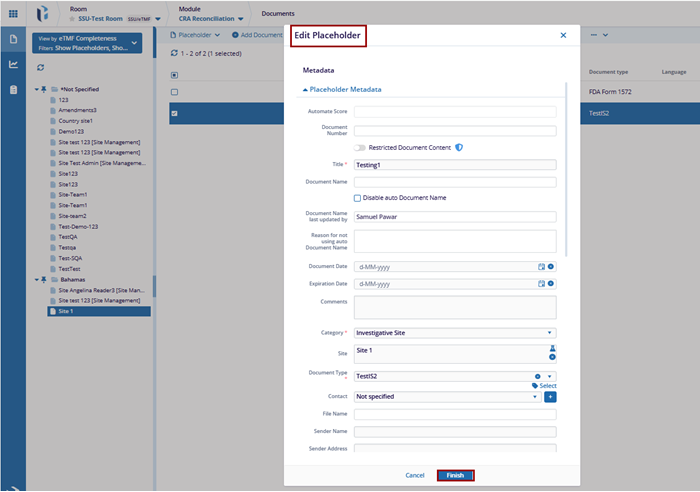Open calendar picker for Document Date
700x492 pixels.
(x=541, y=267)
